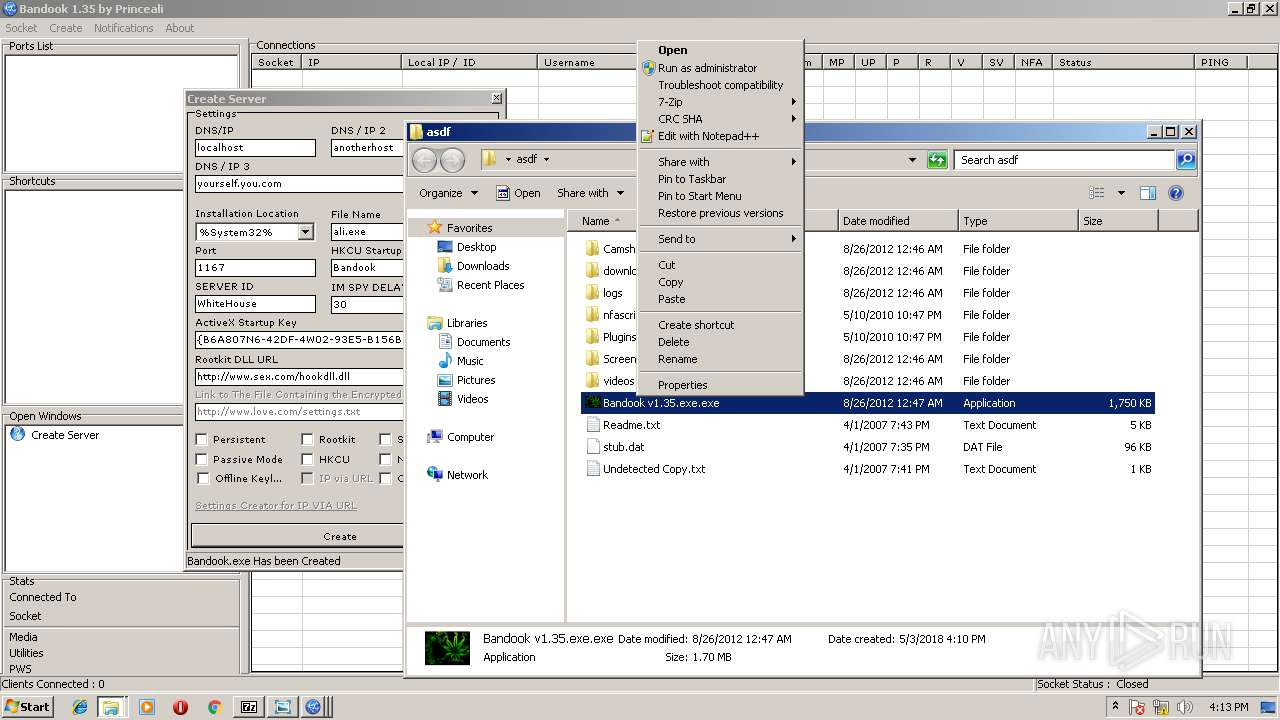The image size is (1280, 720).
Task: Sort files by Date modified column header
Action: pyautogui.click(x=897, y=221)
